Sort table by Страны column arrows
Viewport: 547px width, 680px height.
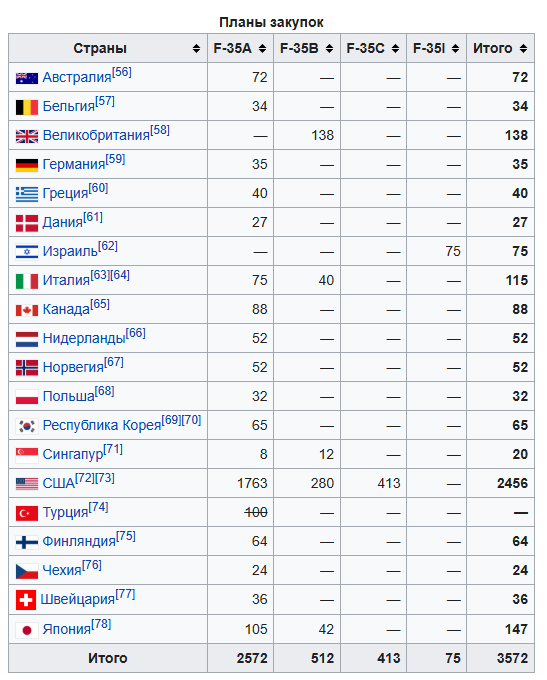[x=197, y=48]
